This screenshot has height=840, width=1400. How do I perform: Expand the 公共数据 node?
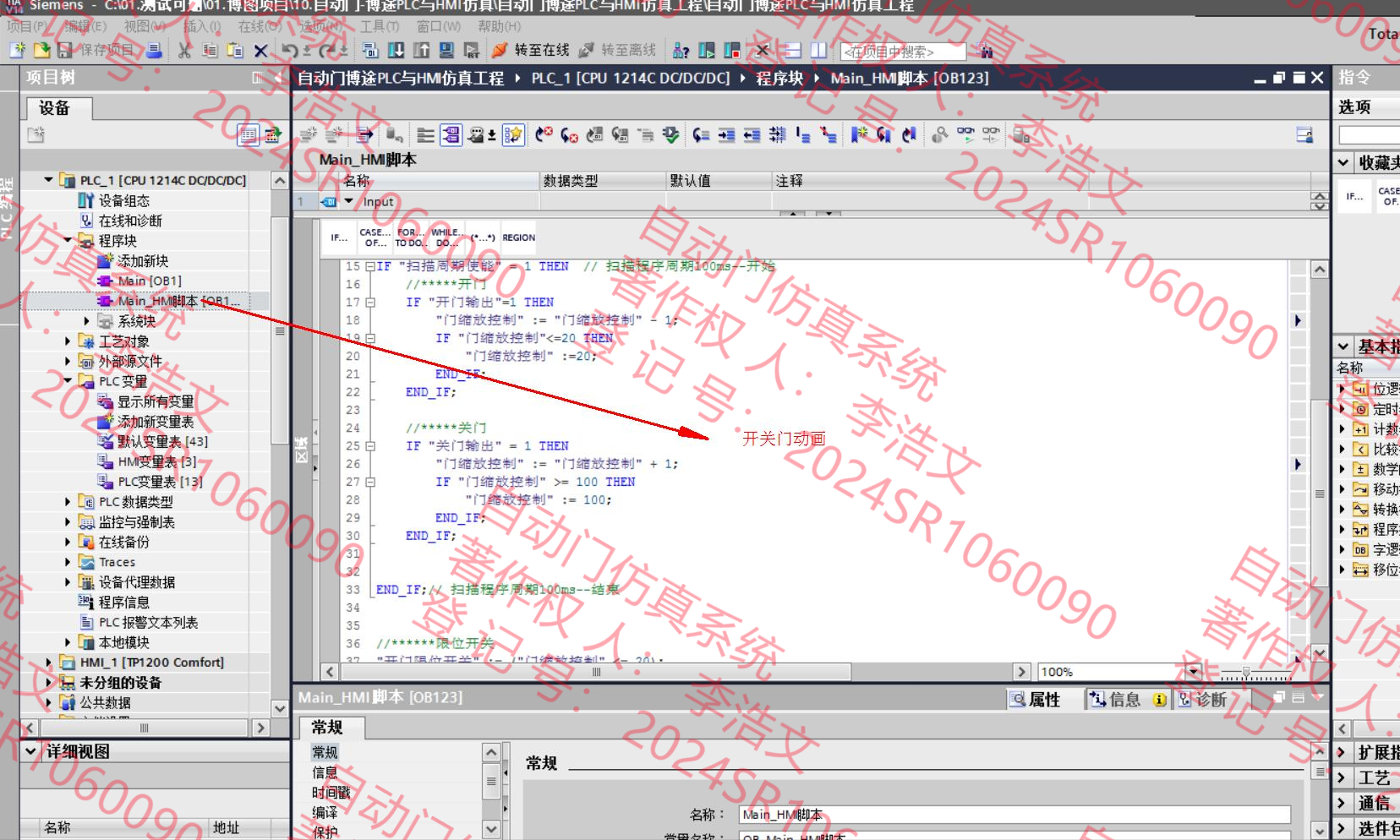click(48, 702)
